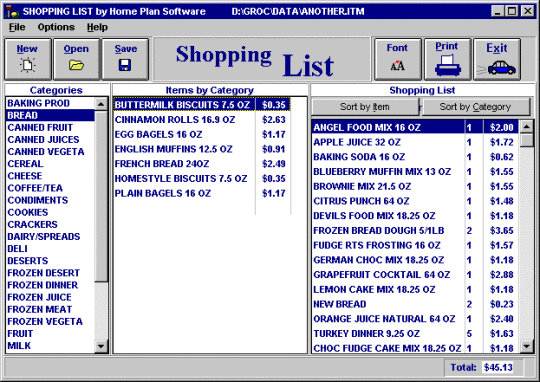The image size is (540, 382).
Task: Change font with the AA icon
Action: tap(397, 65)
